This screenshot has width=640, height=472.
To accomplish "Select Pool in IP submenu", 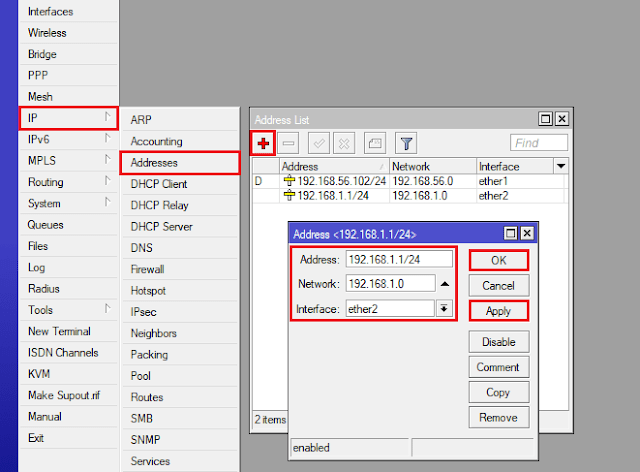I will click(180, 376).
